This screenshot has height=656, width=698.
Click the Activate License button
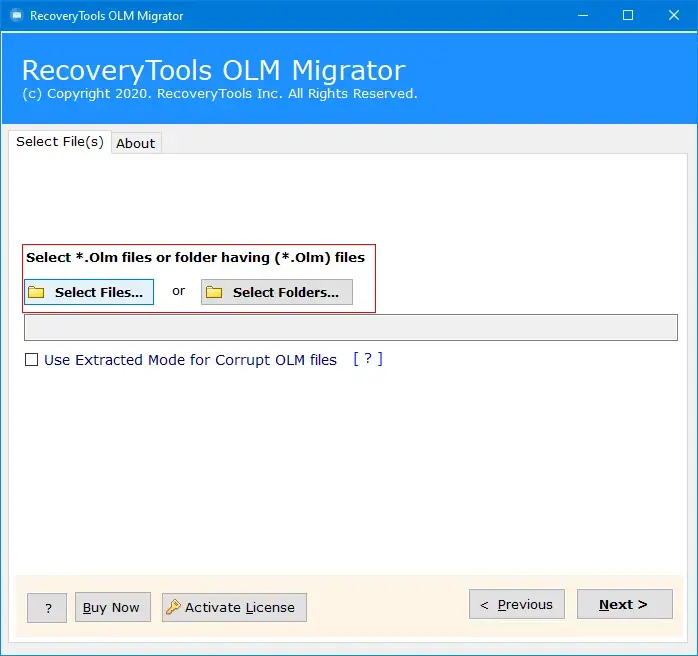point(234,607)
